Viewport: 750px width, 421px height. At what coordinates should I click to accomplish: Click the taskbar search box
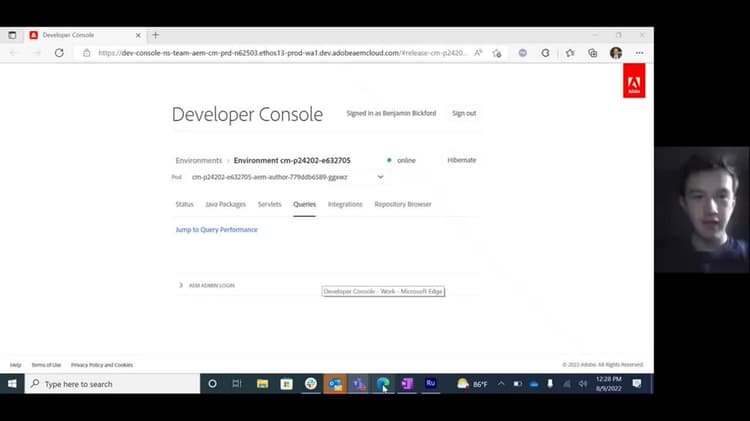pos(112,384)
